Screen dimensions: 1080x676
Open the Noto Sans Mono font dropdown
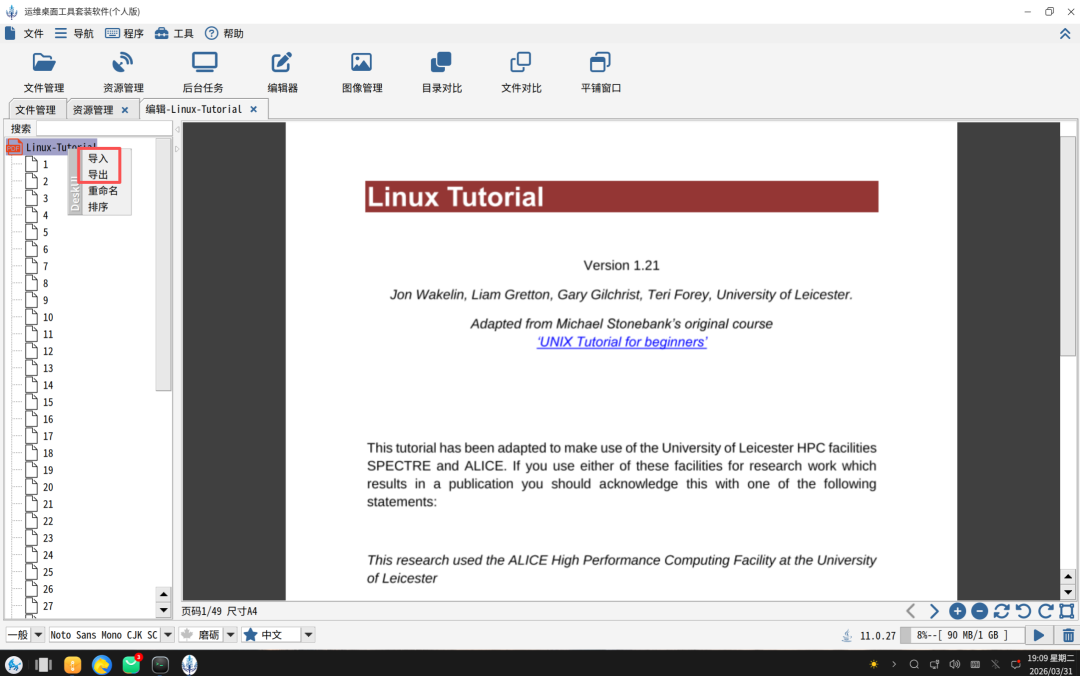pos(167,635)
